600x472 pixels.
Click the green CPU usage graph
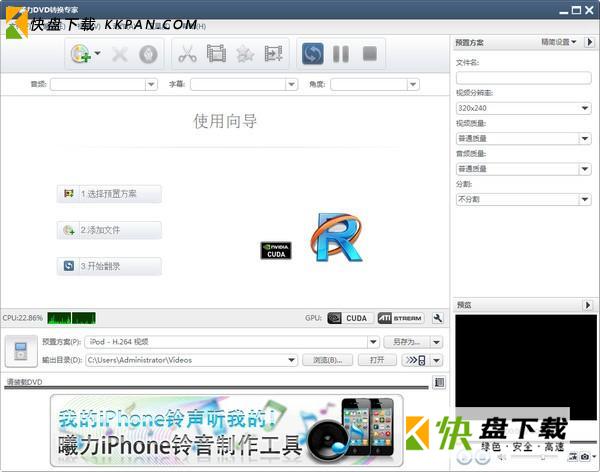pyautogui.click(x=72, y=318)
